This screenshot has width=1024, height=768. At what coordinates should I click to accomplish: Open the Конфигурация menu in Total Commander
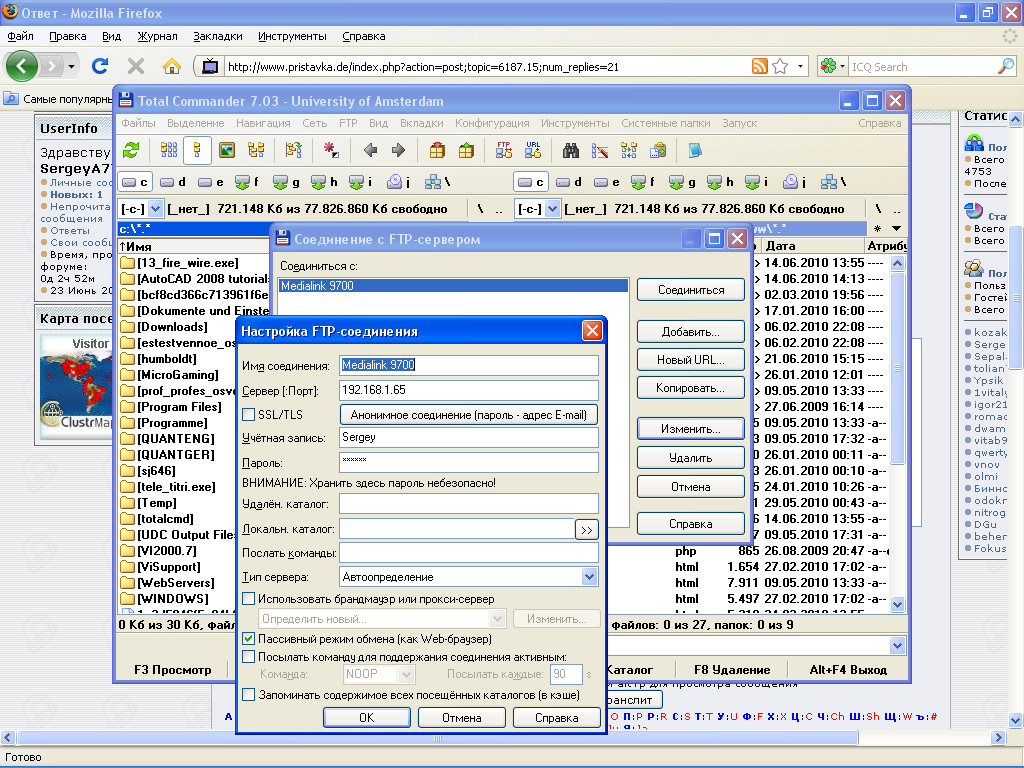click(x=492, y=123)
